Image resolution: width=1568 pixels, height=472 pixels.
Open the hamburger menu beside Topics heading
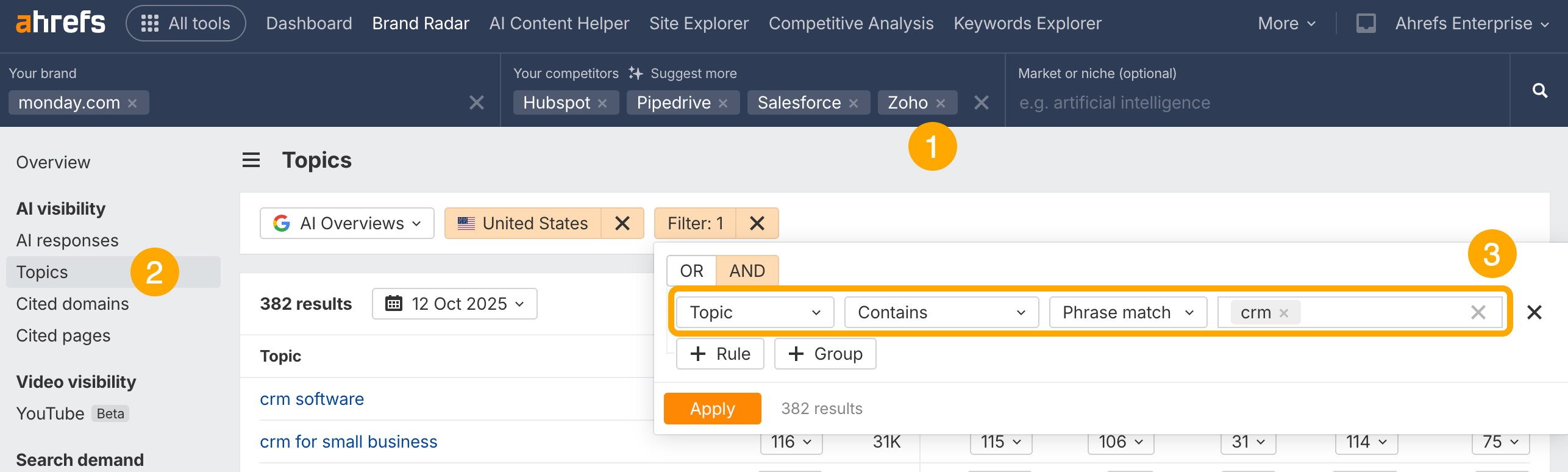click(x=251, y=160)
